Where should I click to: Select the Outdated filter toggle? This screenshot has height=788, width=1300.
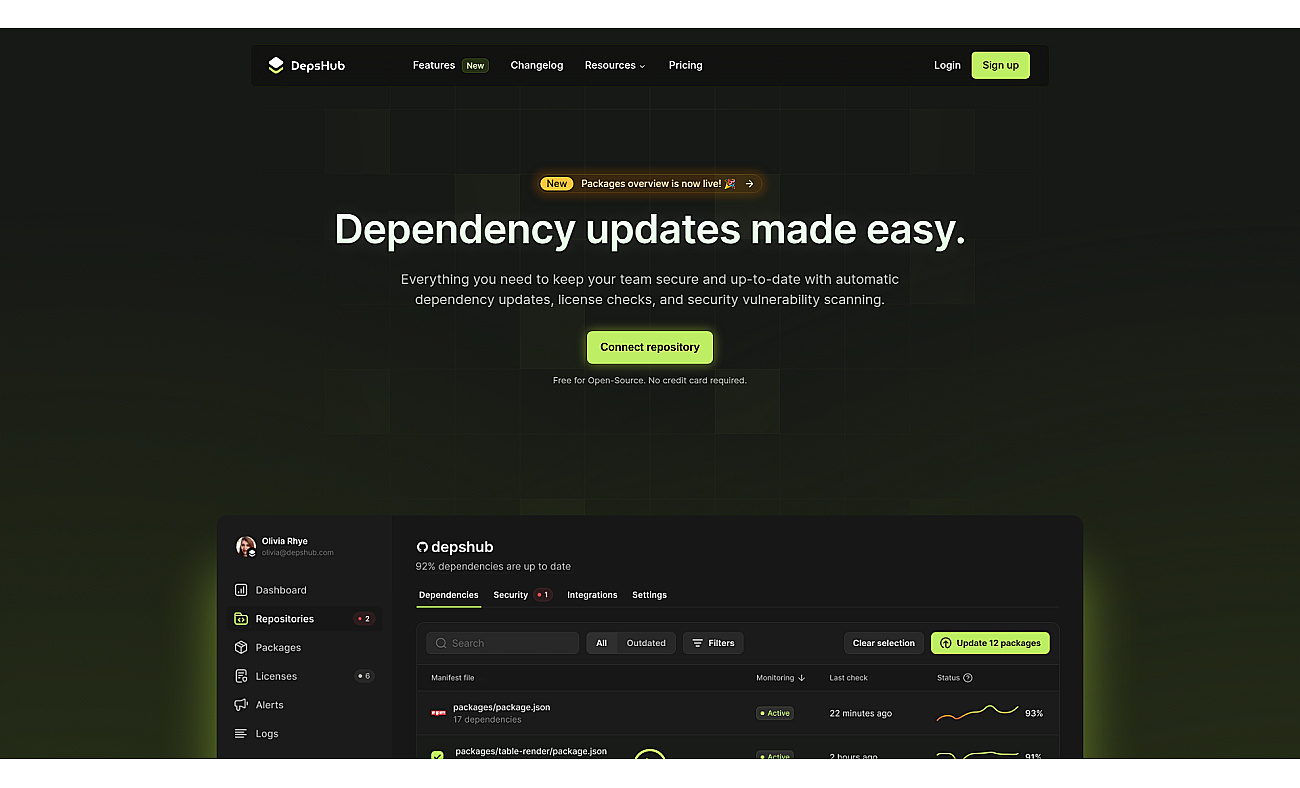click(646, 643)
